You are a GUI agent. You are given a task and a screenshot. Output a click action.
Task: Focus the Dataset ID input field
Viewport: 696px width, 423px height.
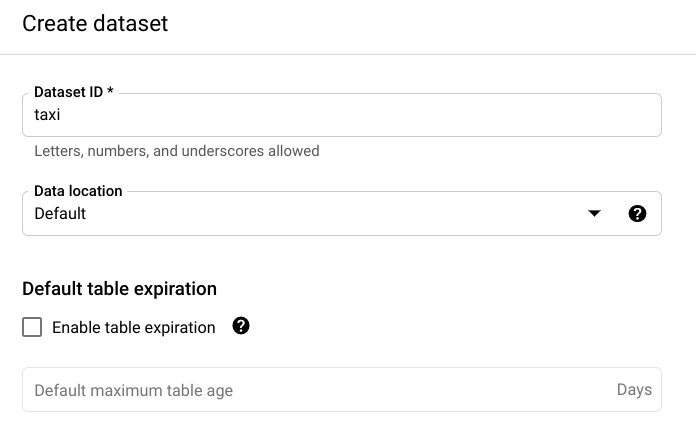click(x=340, y=115)
